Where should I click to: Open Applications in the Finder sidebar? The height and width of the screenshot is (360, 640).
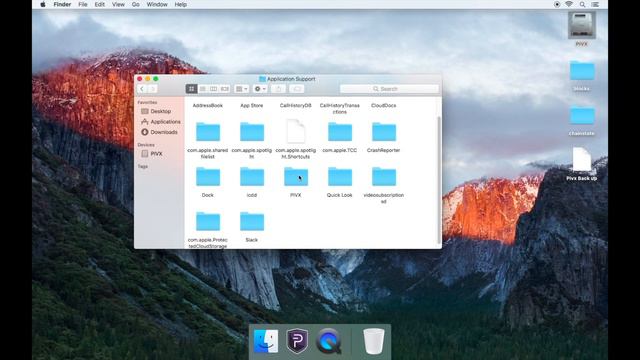pos(160,122)
